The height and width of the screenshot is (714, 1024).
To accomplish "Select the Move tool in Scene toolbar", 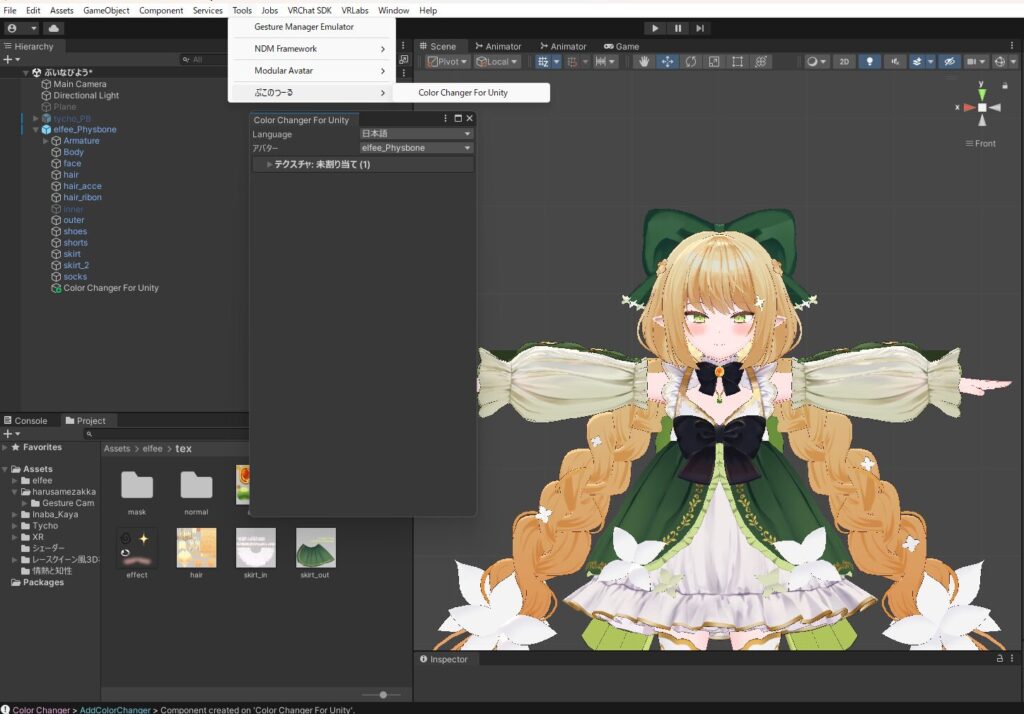I will [667, 62].
